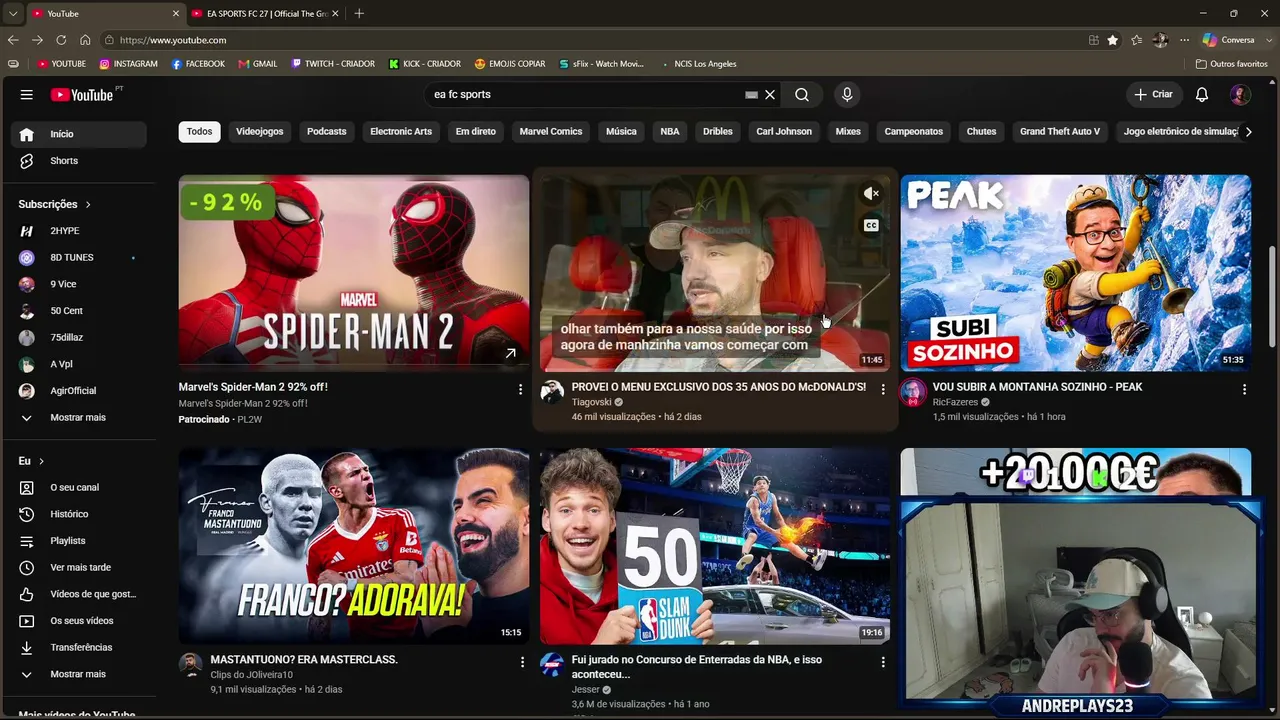Click the YouTube logo in the header

82,95
